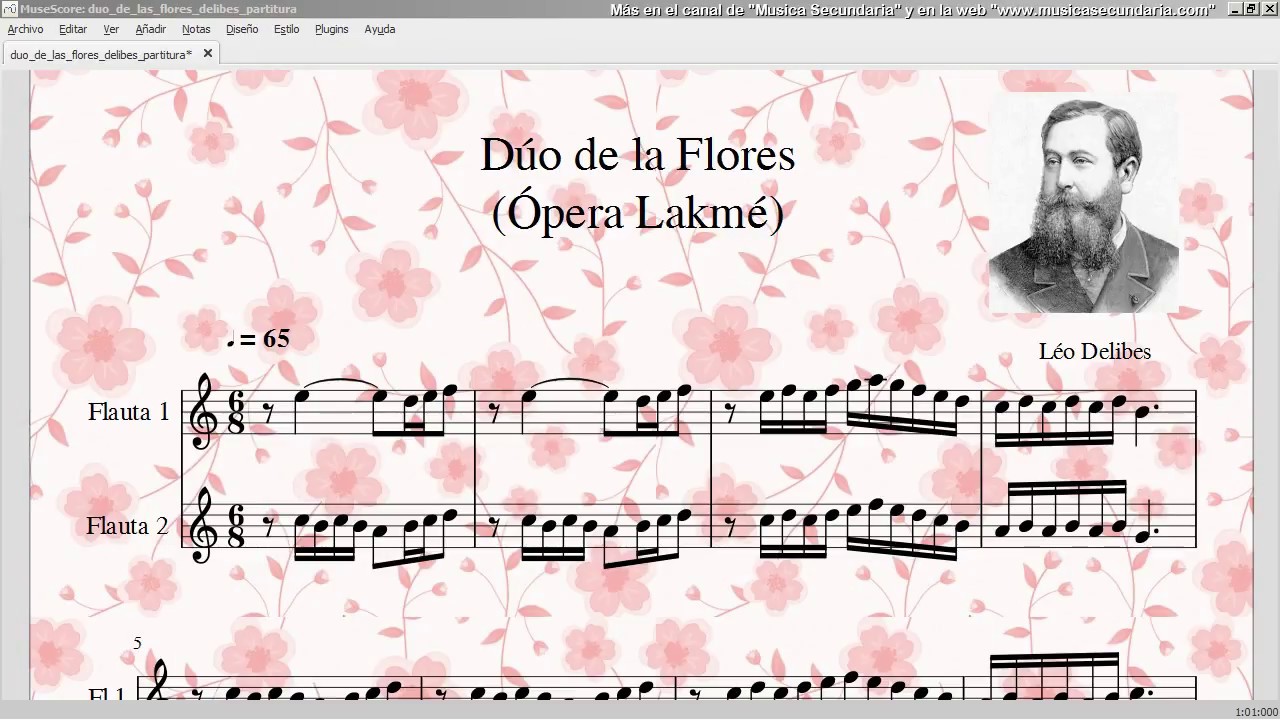
Task: Select the title text Dúo de la Flores
Action: point(638,155)
